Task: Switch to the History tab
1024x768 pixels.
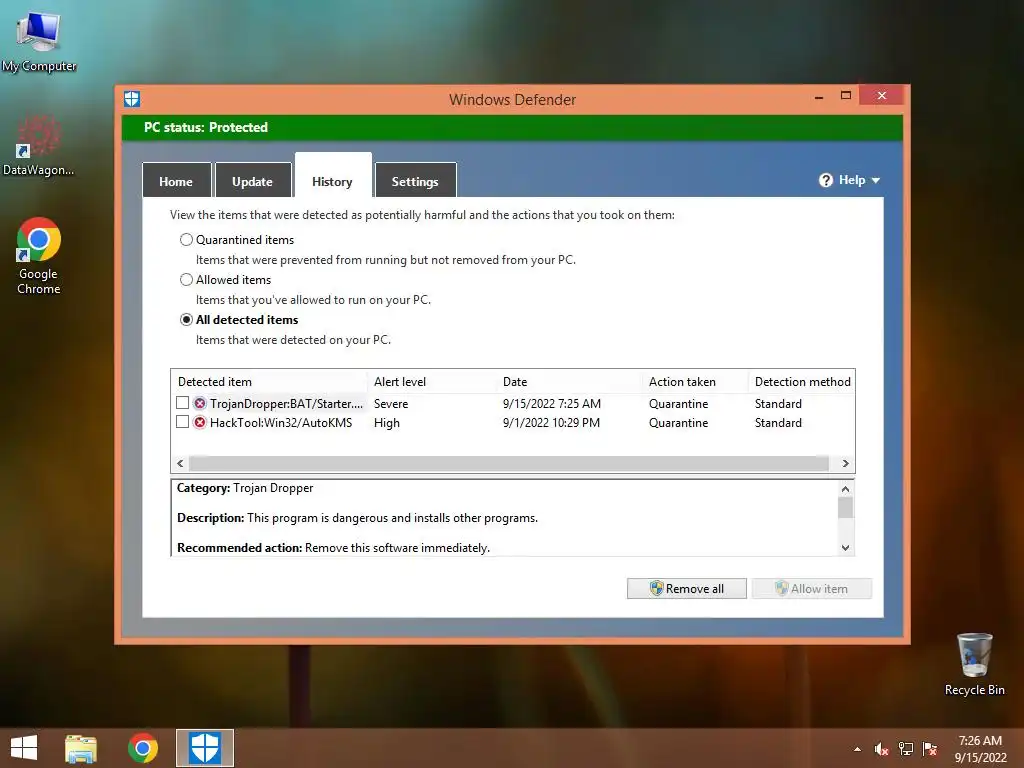Action: click(x=333, y=176)
